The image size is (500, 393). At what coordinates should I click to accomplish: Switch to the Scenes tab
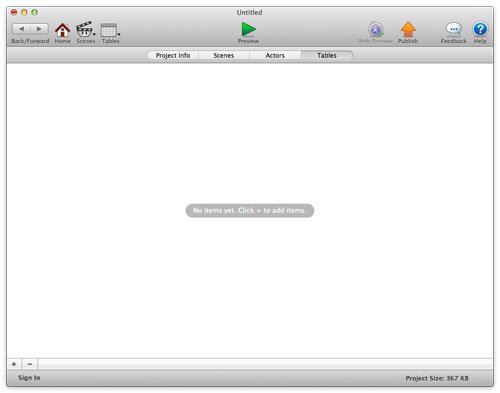coord(224,55)
